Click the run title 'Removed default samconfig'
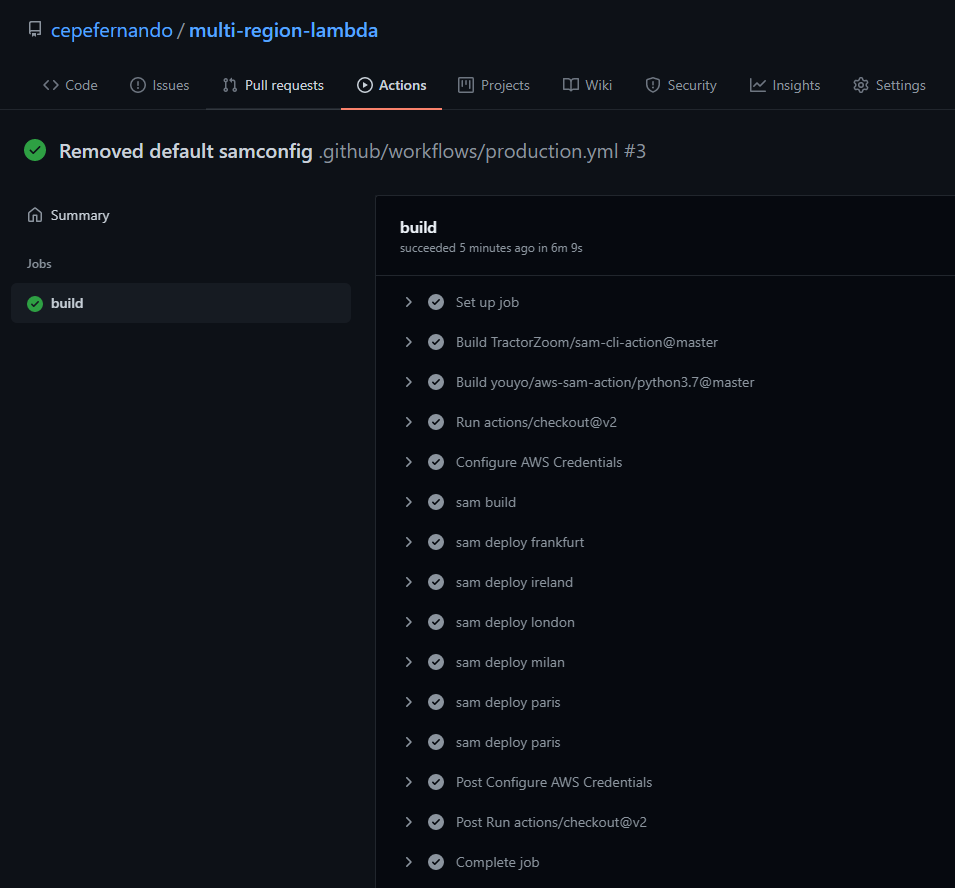Viewport: 955px width, 888px height. click(x=186, y=151)
